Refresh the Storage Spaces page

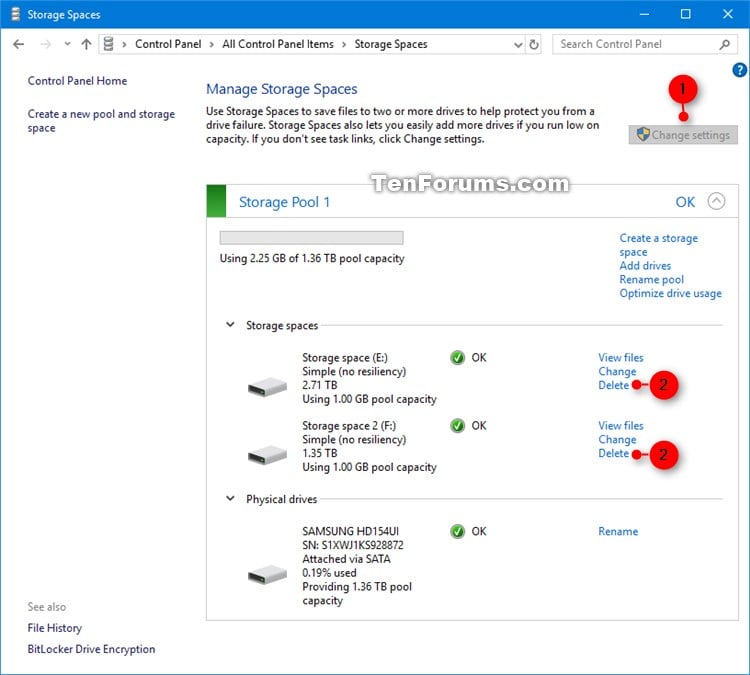click(534, 44)
